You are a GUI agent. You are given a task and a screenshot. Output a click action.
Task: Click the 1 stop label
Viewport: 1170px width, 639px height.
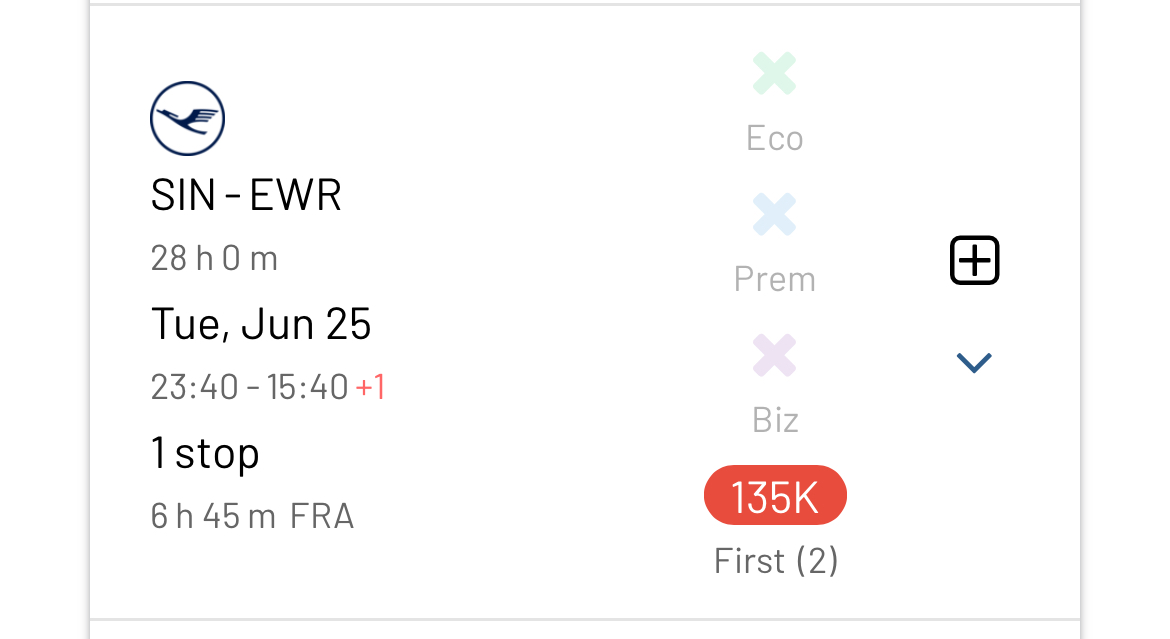click(x=205, y=453)
